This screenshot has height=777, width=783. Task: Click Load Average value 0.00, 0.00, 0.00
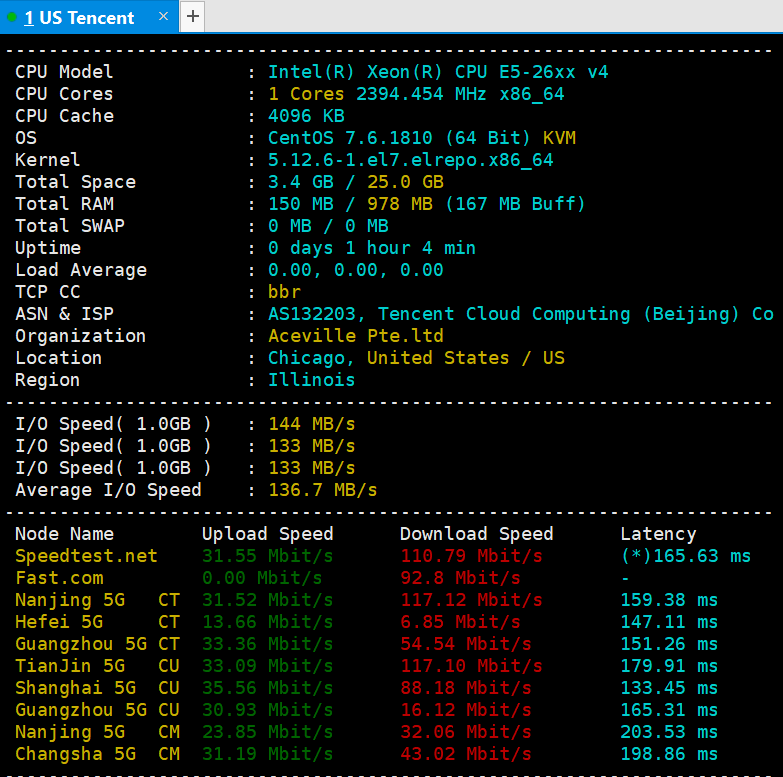[x=356, y=270]
